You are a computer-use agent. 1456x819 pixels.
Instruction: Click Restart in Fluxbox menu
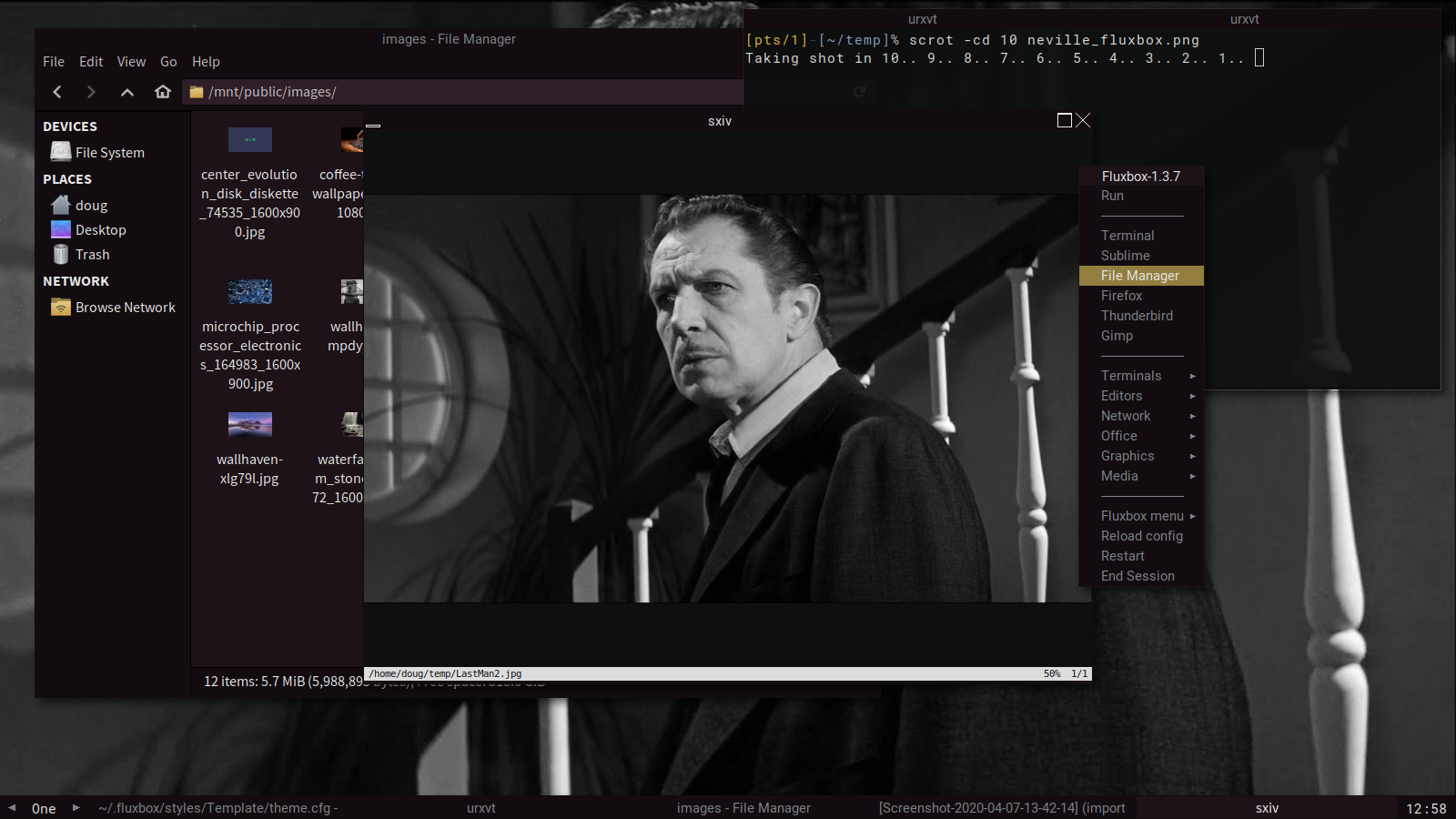pyautogui.click(x=1141, y=556)
